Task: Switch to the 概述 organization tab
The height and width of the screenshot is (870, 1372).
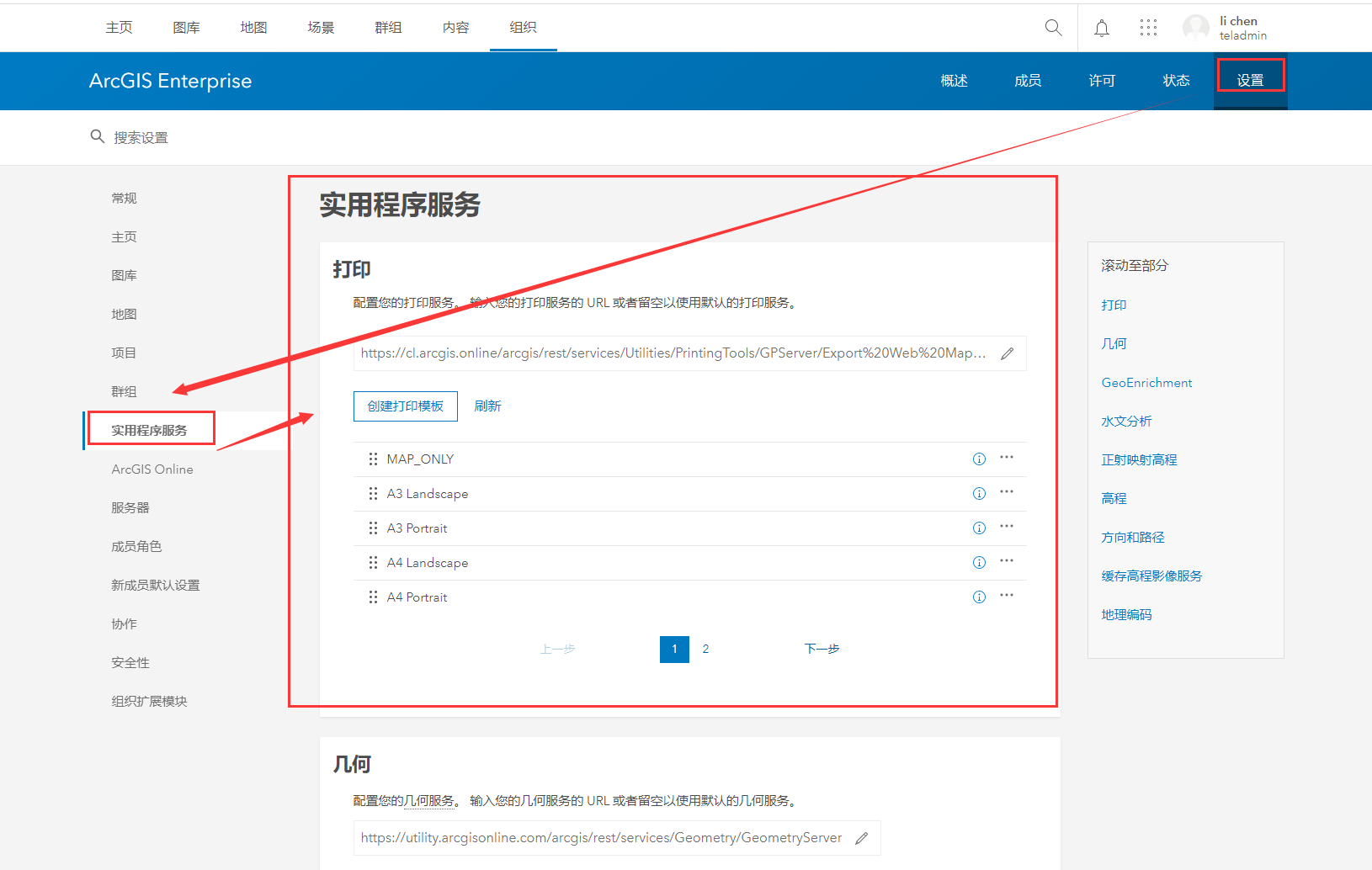Action: [955, 81]
